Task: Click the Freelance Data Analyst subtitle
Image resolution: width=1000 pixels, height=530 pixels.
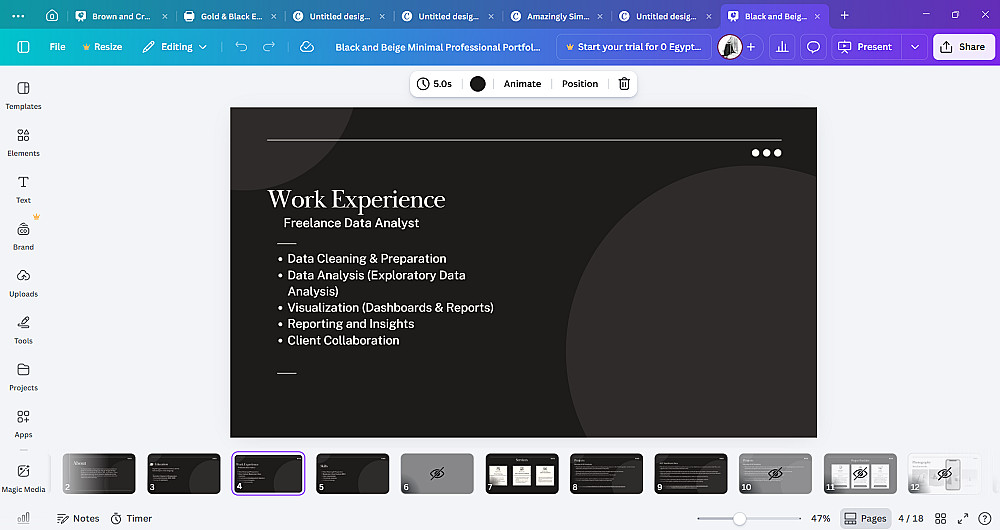Action: pos(351,223)
